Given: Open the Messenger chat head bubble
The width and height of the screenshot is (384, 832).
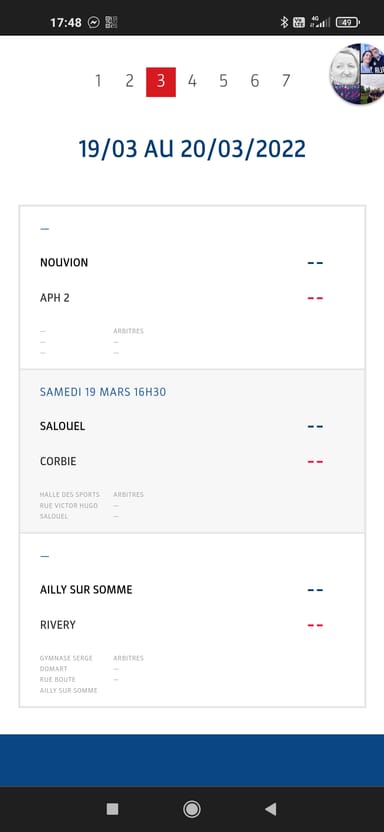Looking at the screenshot, I should pyautogui.click(x=359, y=73).
